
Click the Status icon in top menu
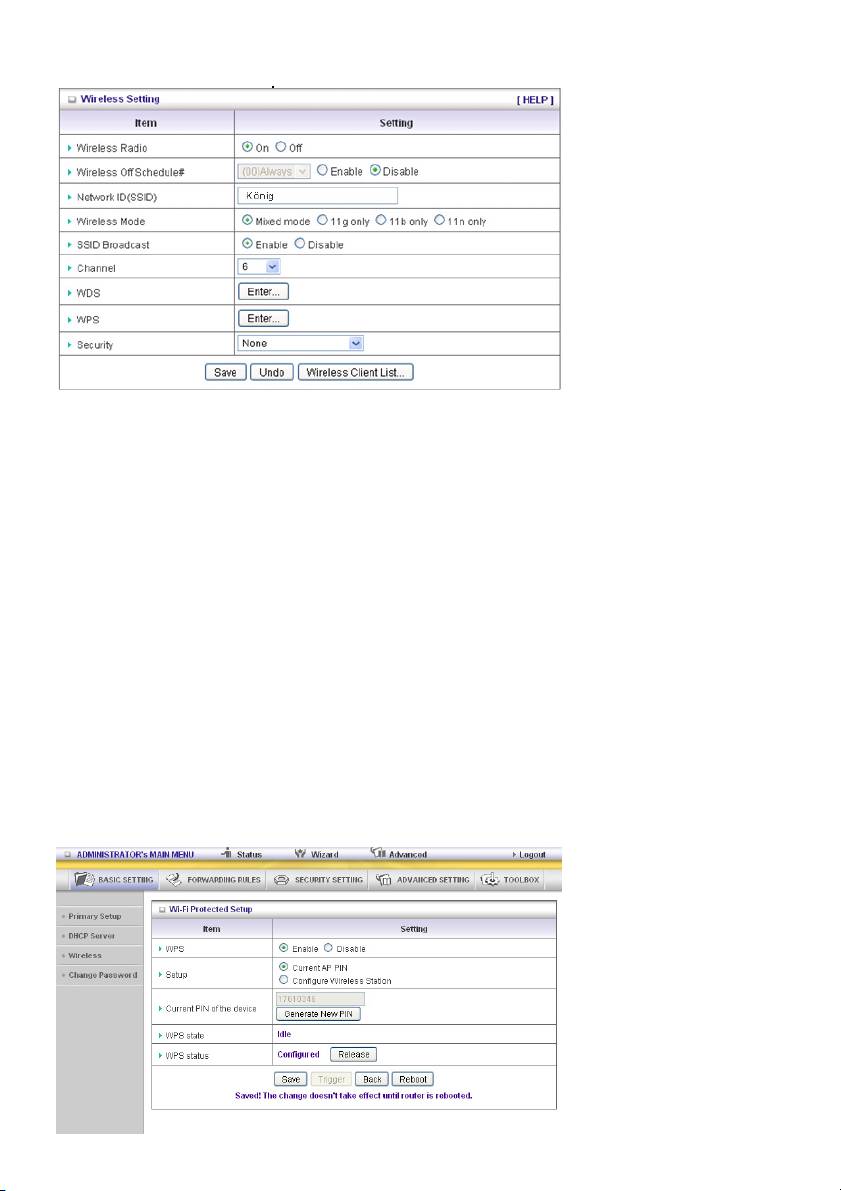227,854
